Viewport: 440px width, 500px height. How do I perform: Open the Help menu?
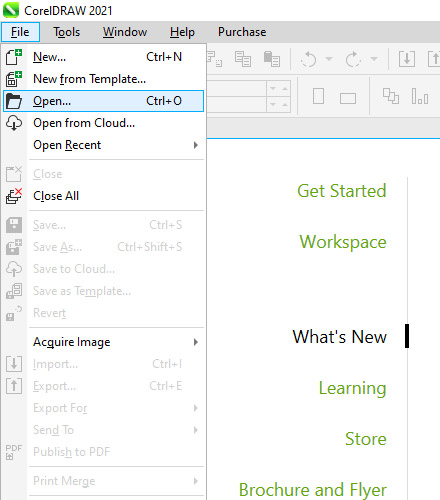[182, 32]
